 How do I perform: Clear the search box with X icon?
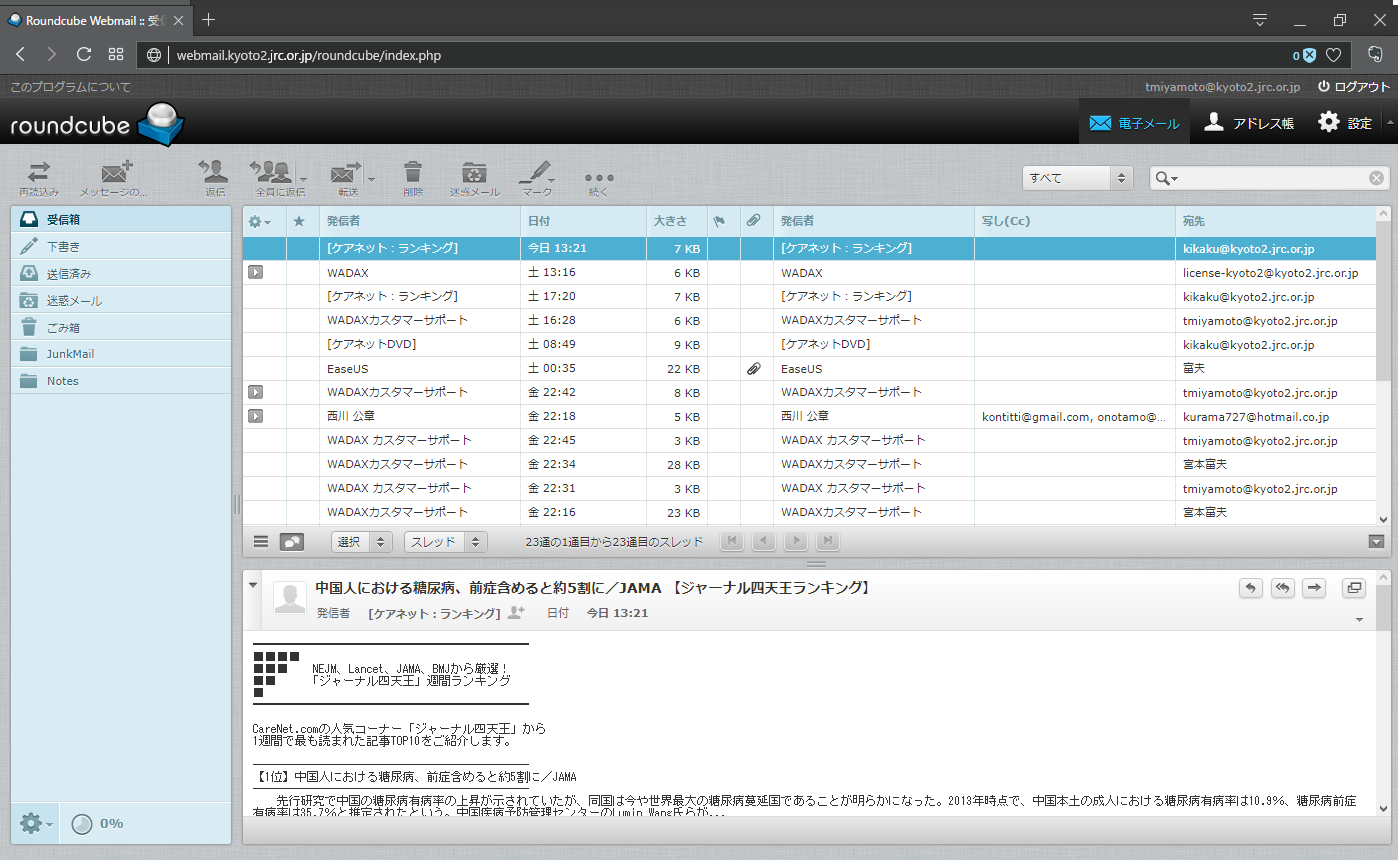[1376, 178]
